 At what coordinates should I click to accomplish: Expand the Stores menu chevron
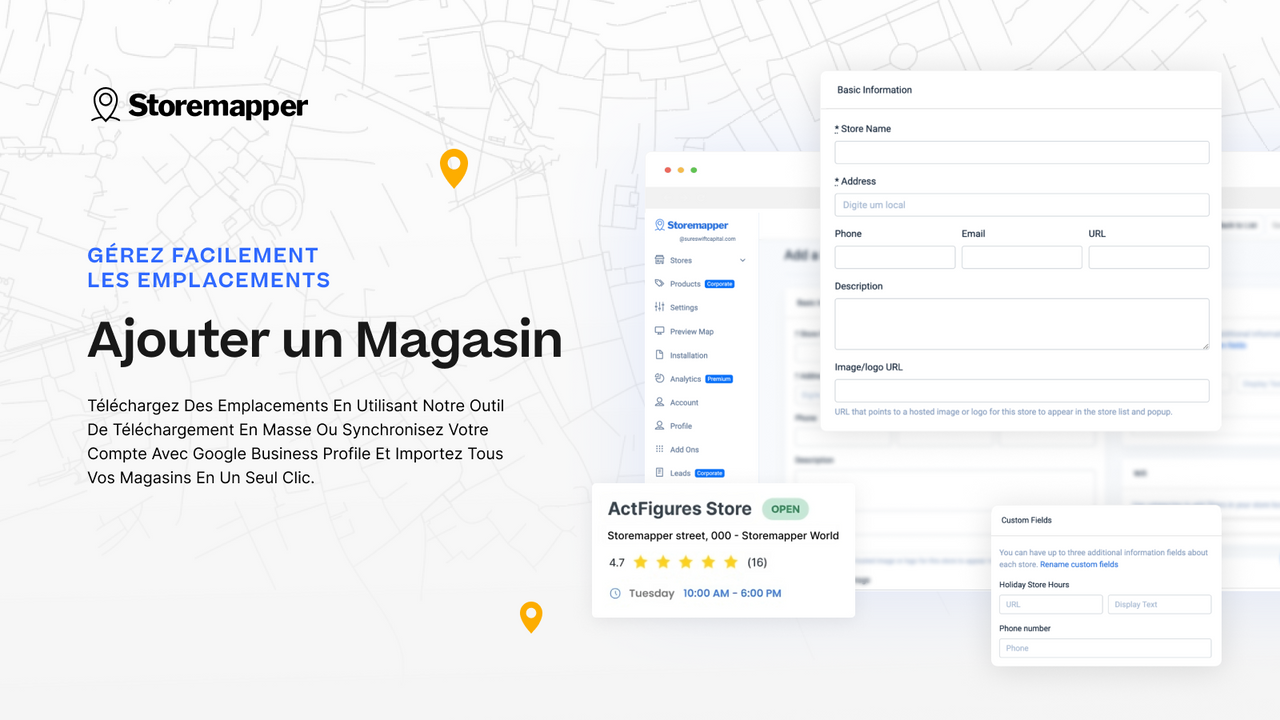click(x=742, y=261)
